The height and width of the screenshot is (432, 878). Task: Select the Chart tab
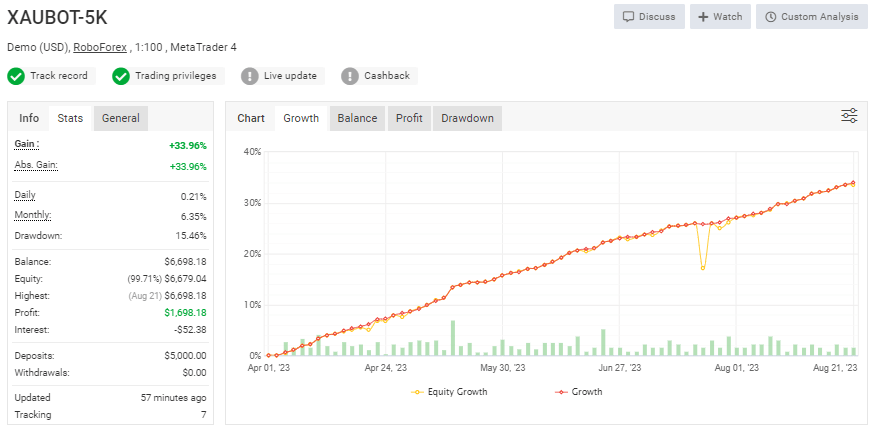pos(251,118)
